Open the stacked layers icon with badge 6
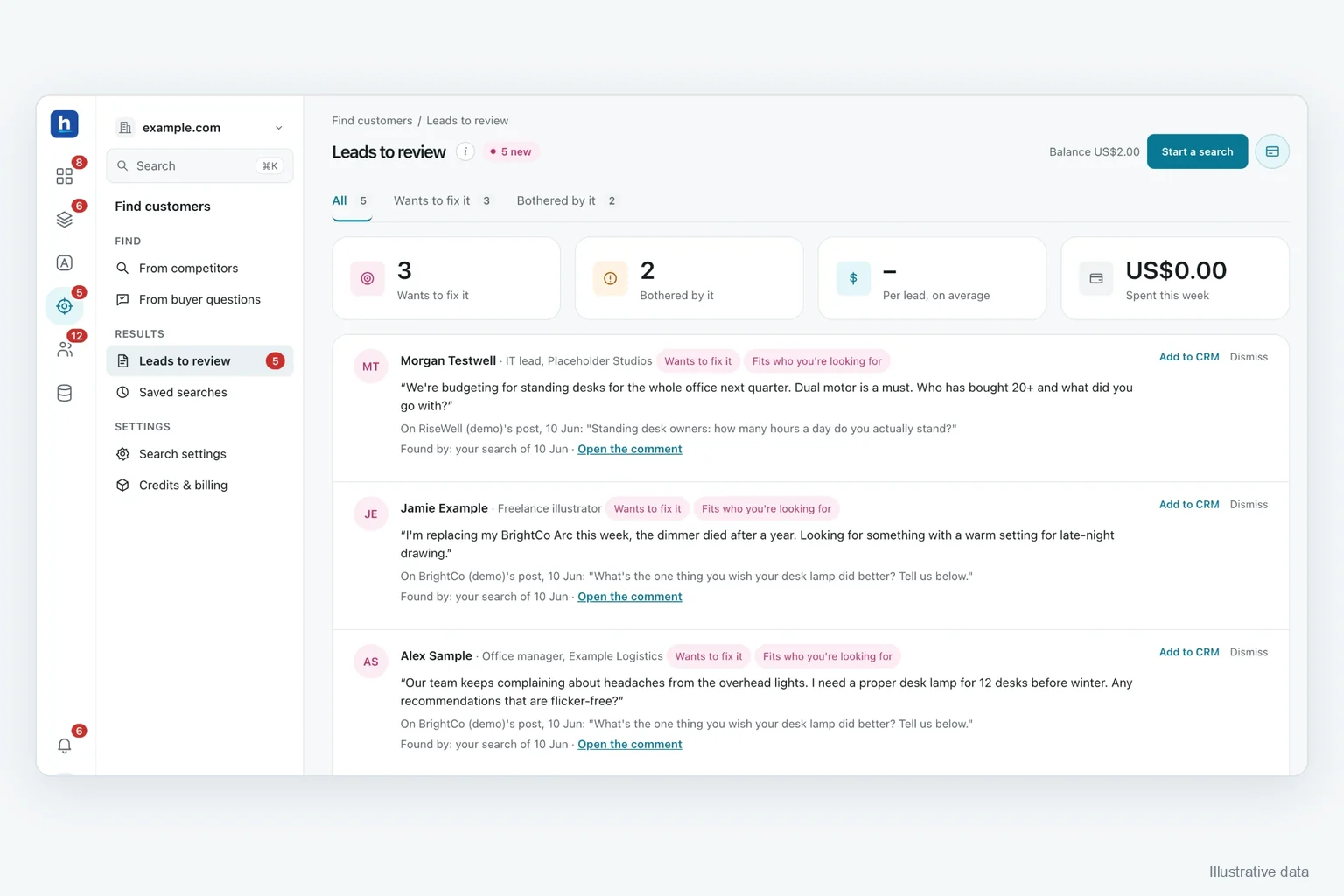 [65, 220]
